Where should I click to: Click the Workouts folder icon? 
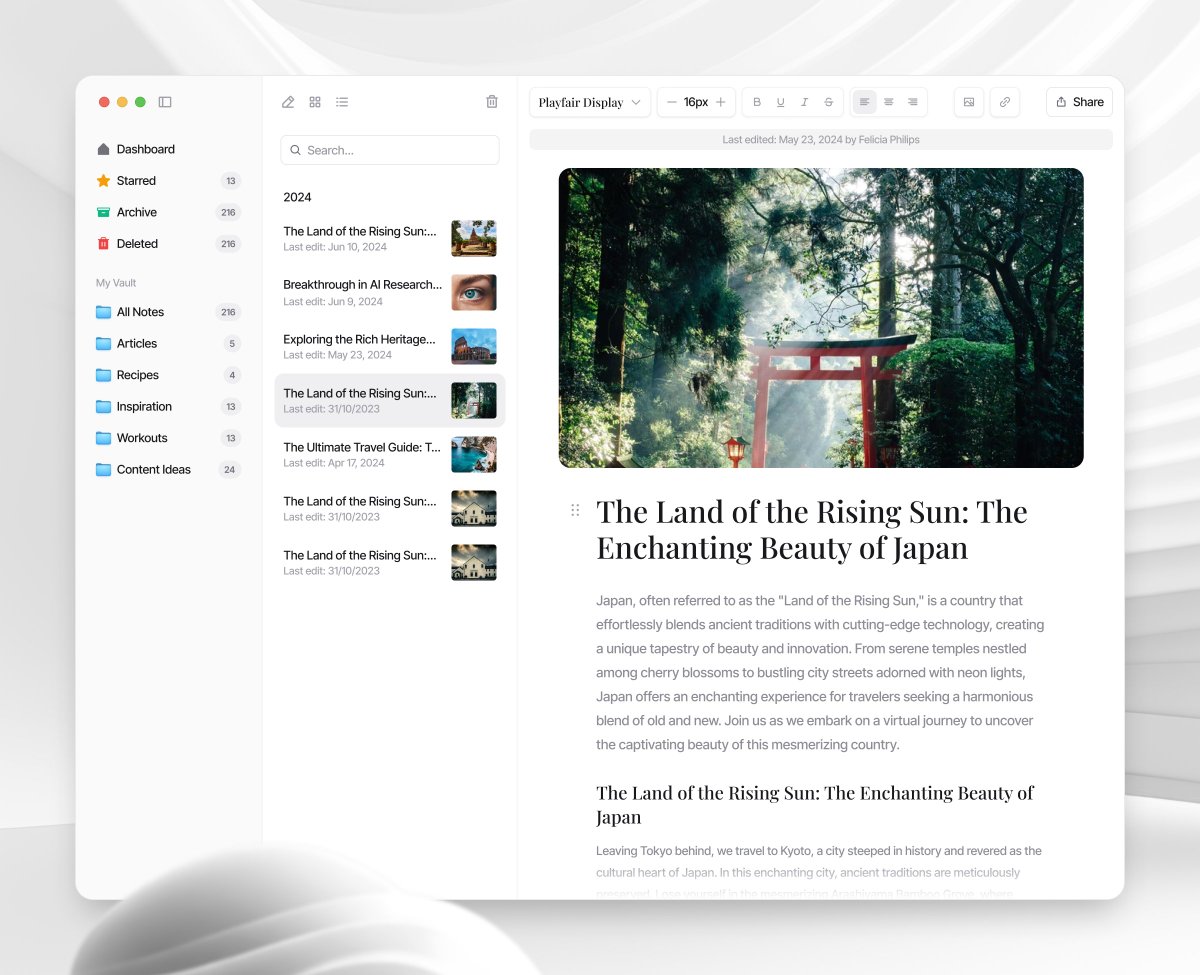(x=103, y=438)
